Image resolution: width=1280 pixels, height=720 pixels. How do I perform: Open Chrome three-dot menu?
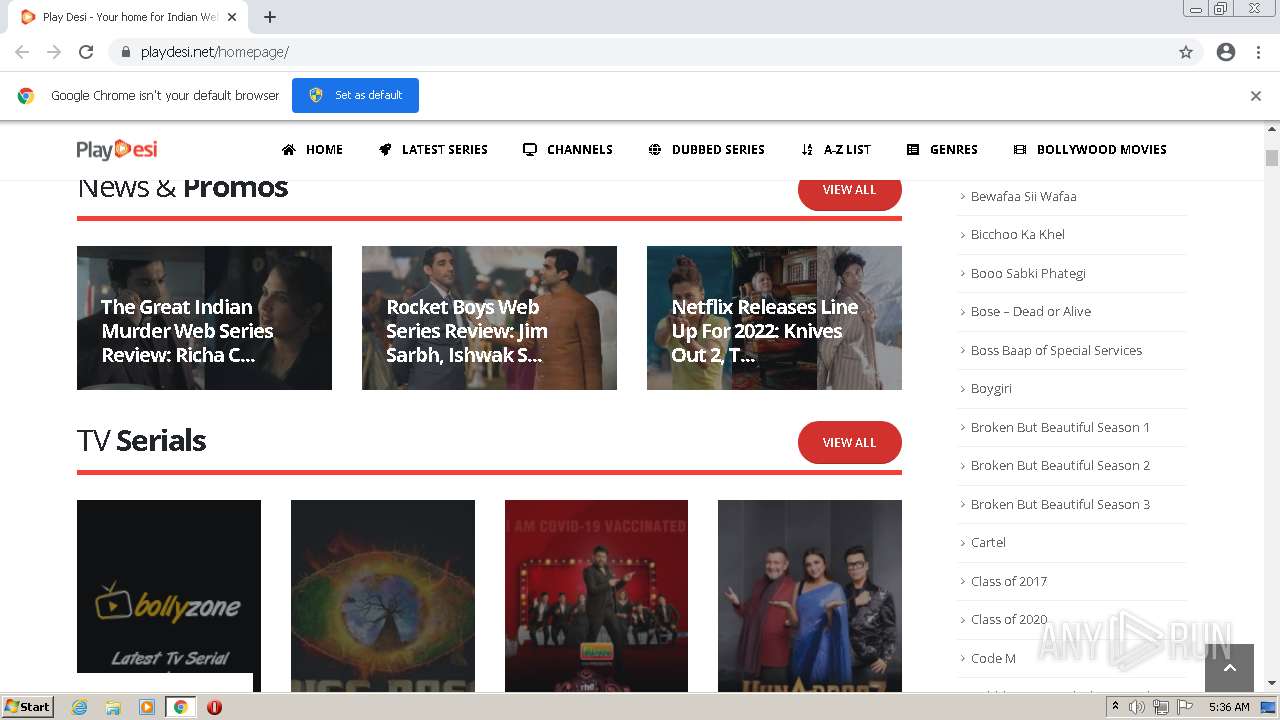(x=1258, y=52)
